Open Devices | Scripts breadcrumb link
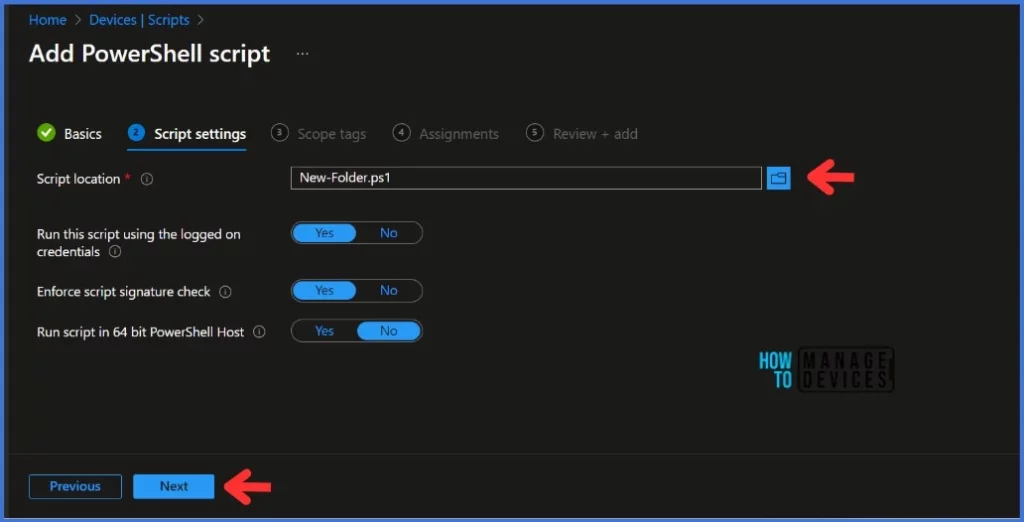 click(139, 20)
